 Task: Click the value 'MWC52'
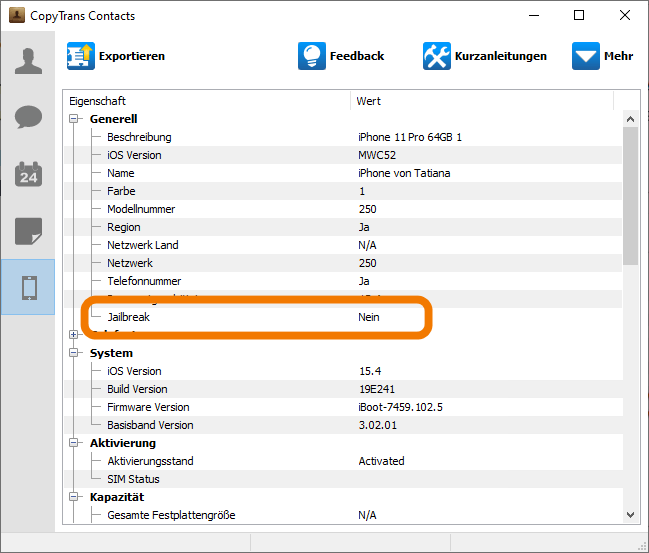377,155
